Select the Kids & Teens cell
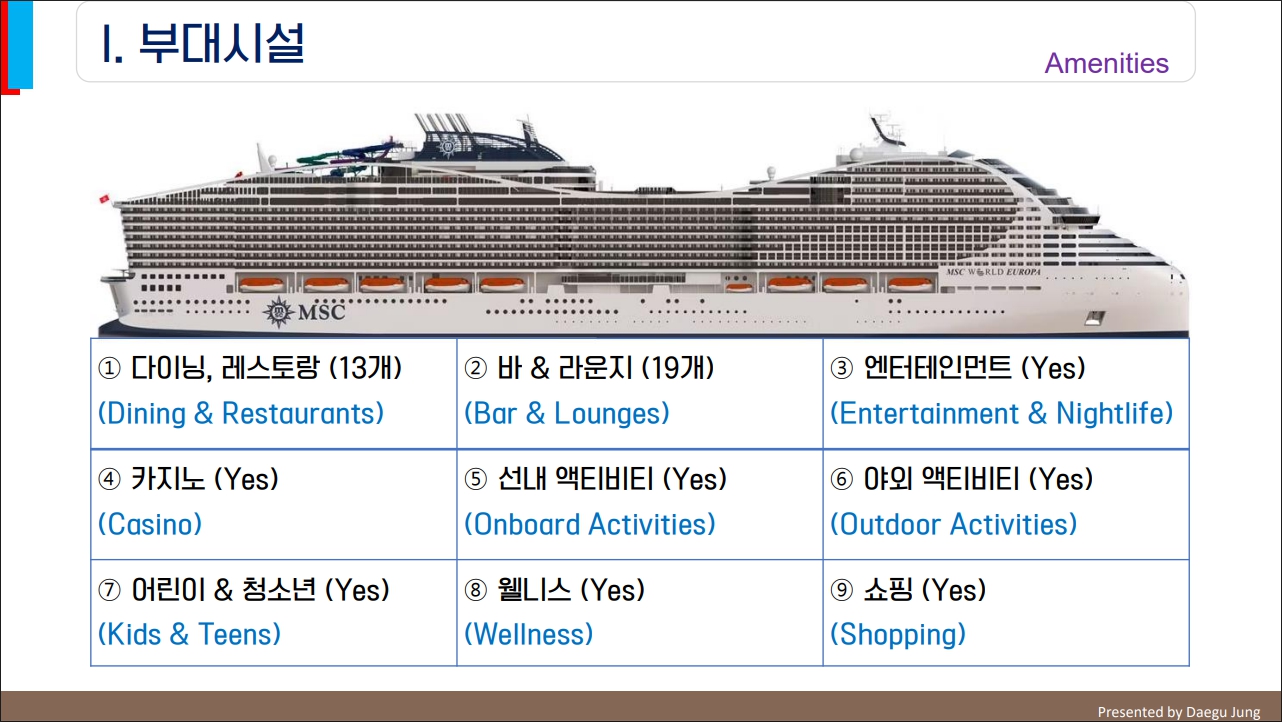 [273, 612]
